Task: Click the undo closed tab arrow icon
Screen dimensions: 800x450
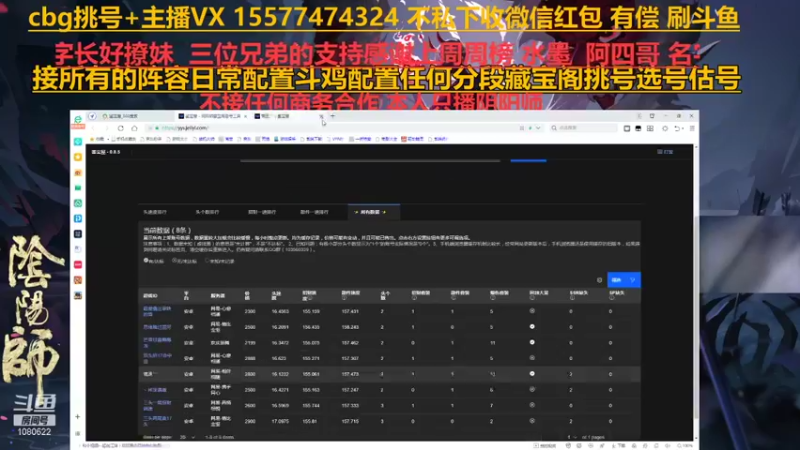Action: (x=677, y=129)
